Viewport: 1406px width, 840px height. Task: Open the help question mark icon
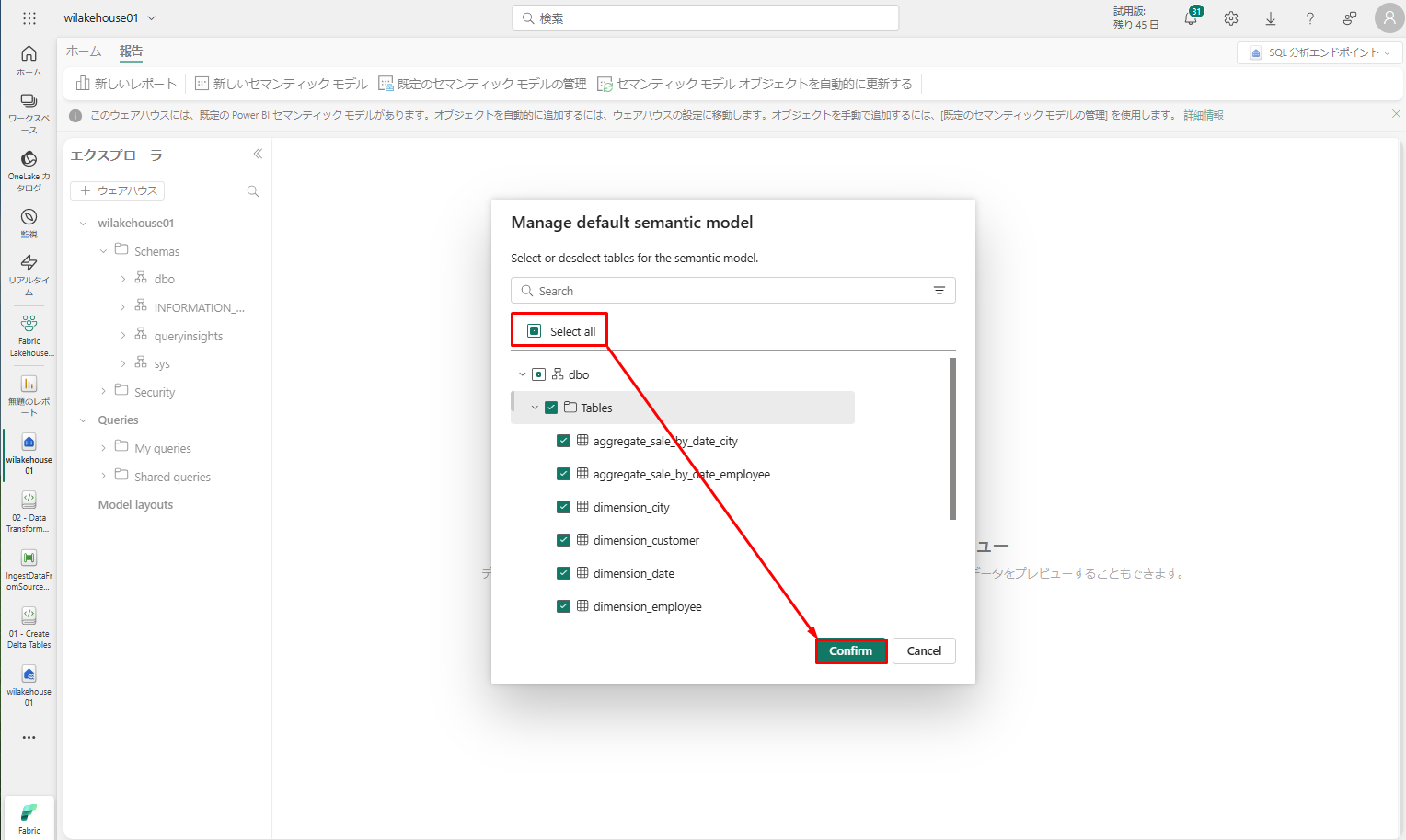click(1310, 18)
